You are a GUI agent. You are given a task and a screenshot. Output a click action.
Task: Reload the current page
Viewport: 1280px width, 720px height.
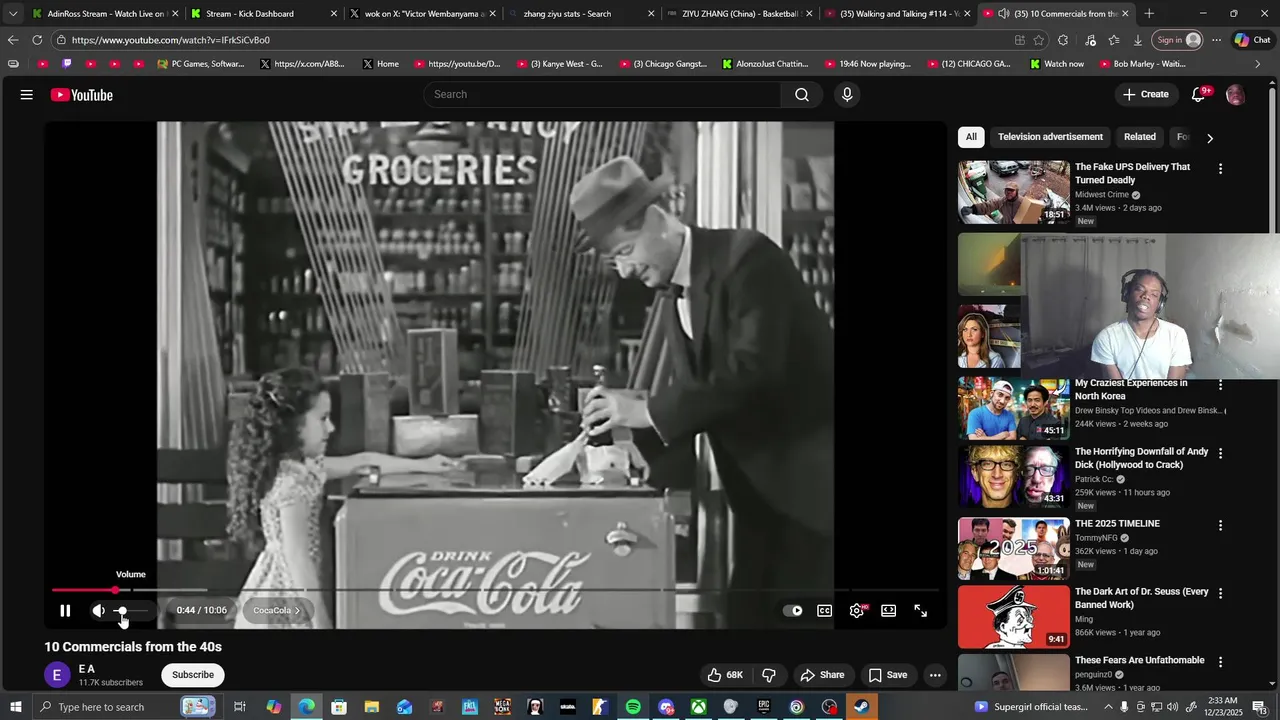tap(37, 40)
